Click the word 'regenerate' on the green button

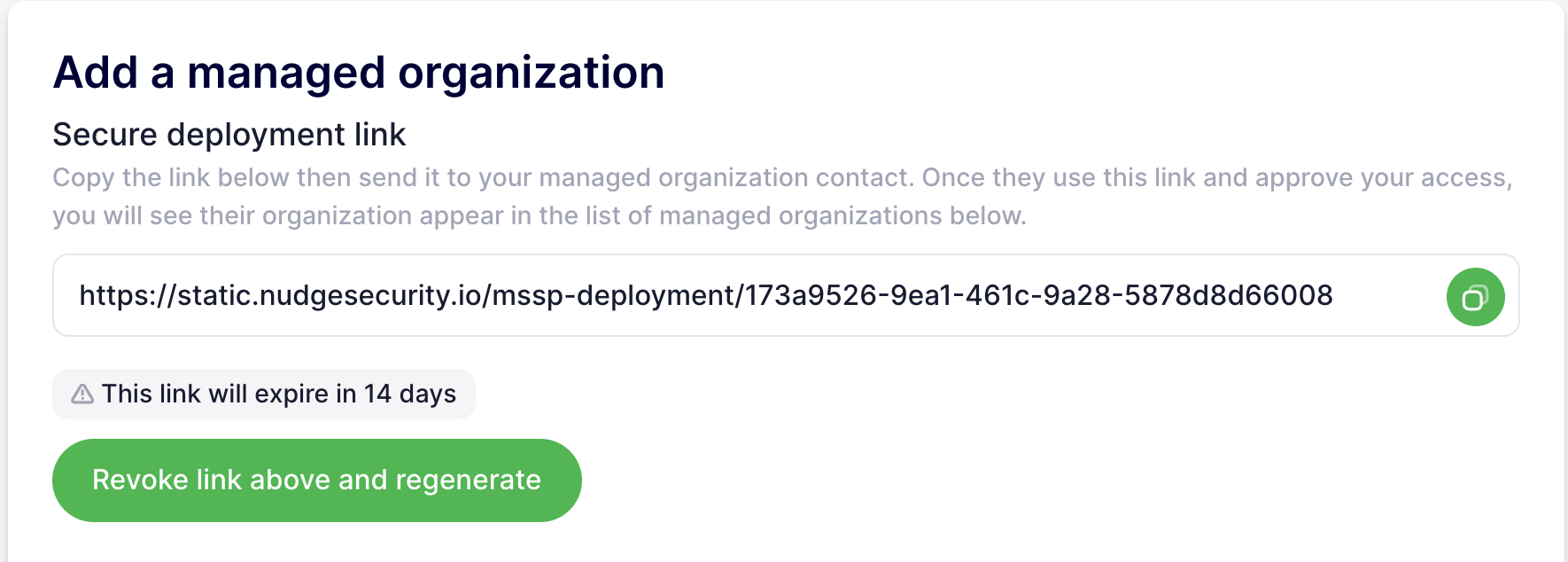point(468,480)
